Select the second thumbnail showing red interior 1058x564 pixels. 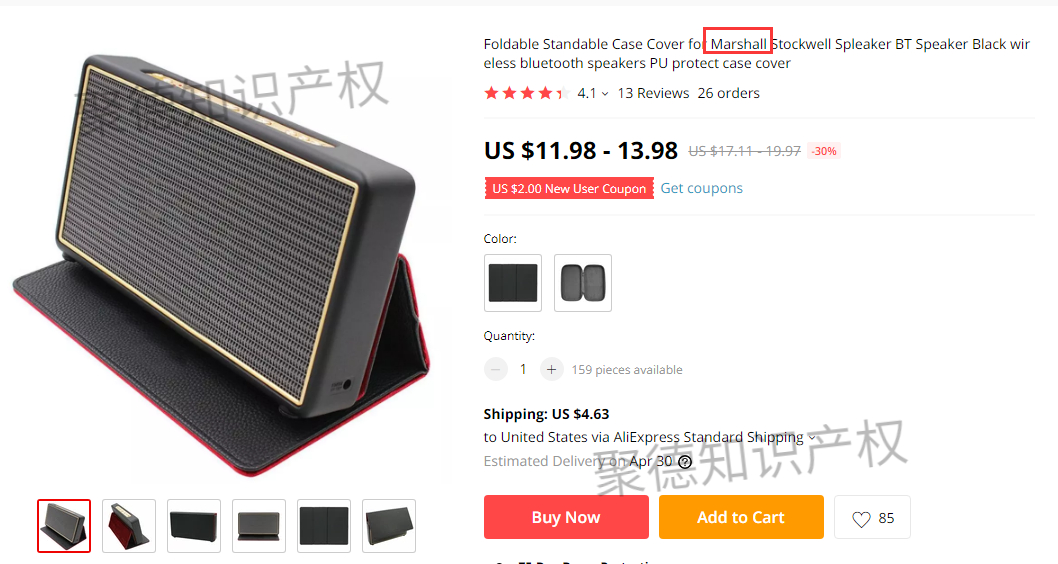pos(129,526)
